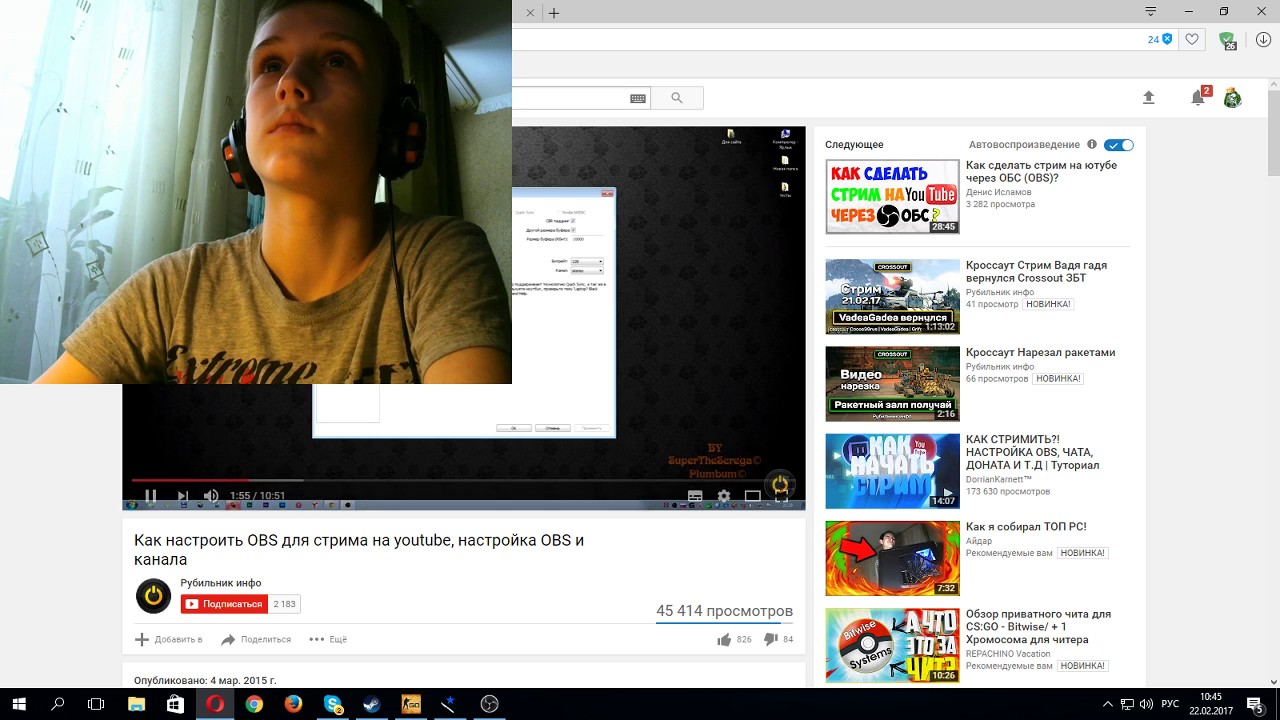1280x720 pixels.
Task: Open Steam from the taskbar
Action: coord(372,704)
